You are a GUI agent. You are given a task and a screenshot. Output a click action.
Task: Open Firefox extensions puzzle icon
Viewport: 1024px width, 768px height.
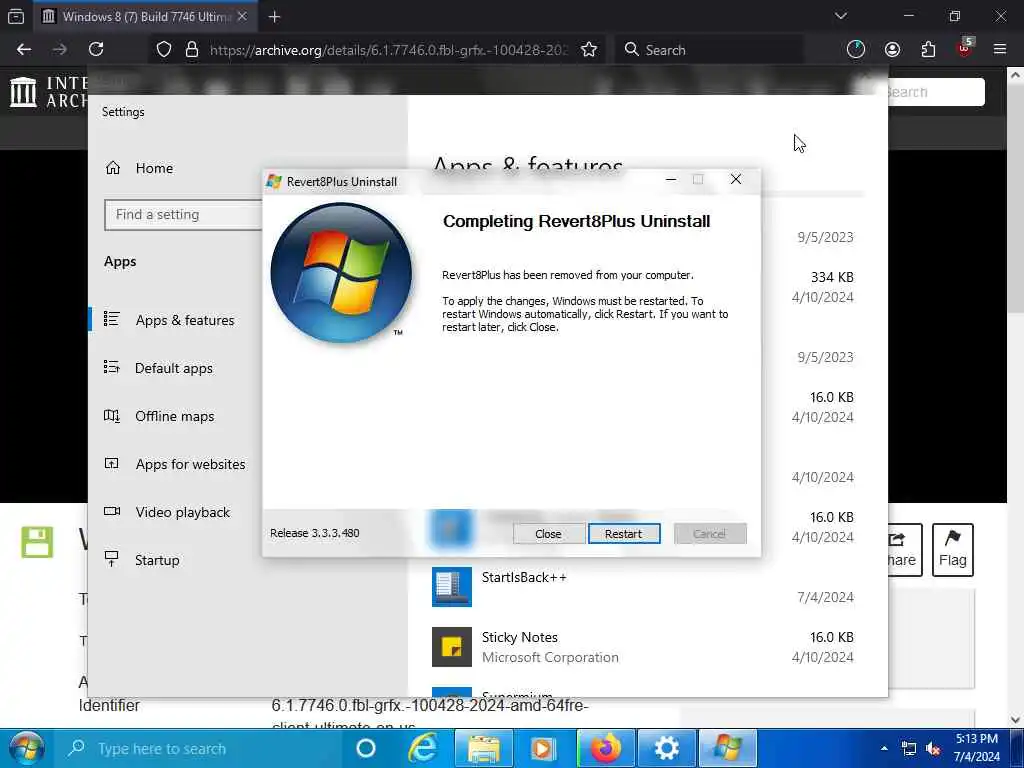(928, 50)
